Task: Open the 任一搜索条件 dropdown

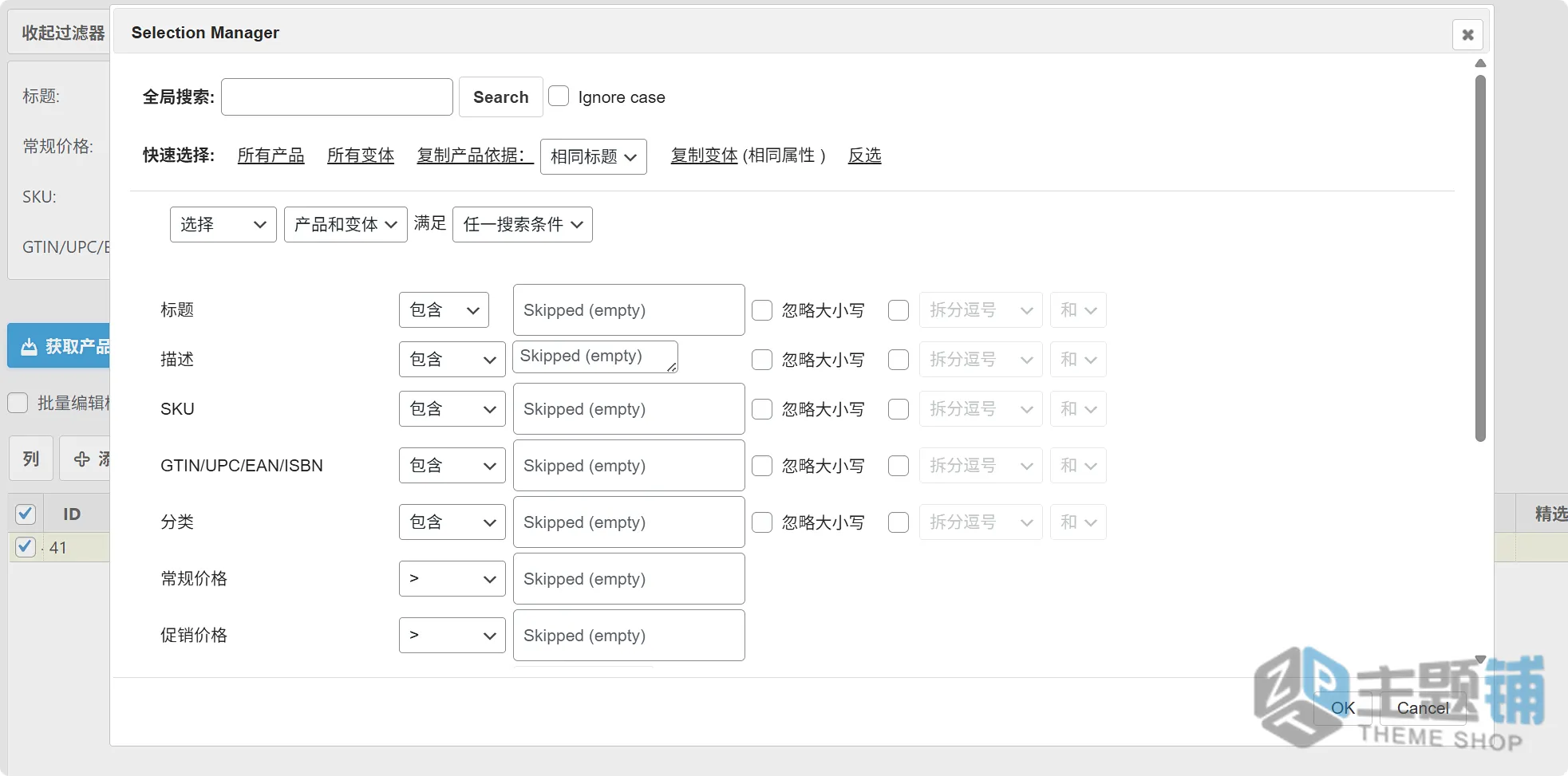Action: point(522,224)
